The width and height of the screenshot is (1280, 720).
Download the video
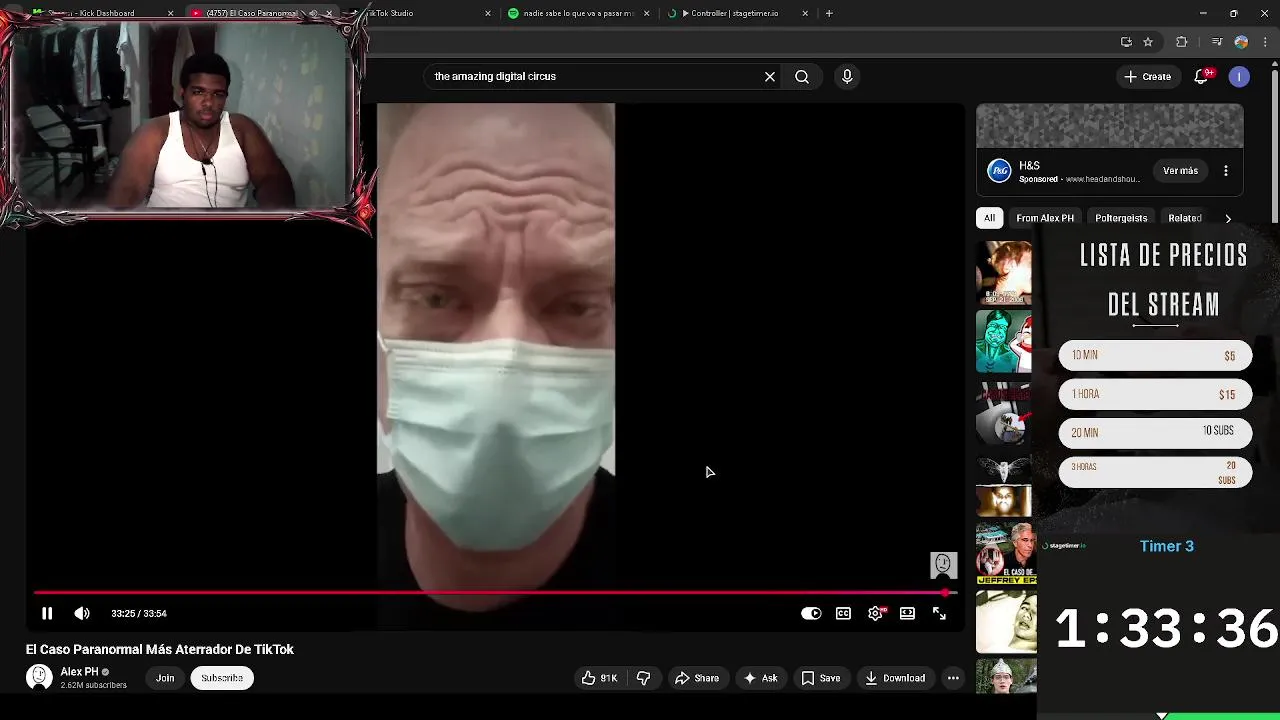(x=895, y=678)
